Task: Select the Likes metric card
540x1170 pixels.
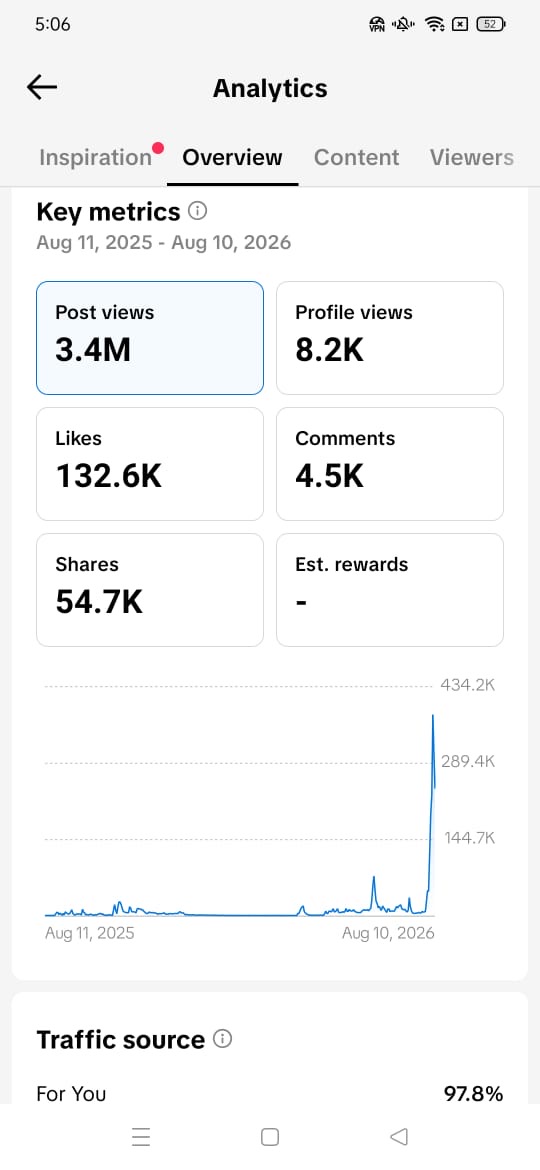Action: click(x=150, y=463)
